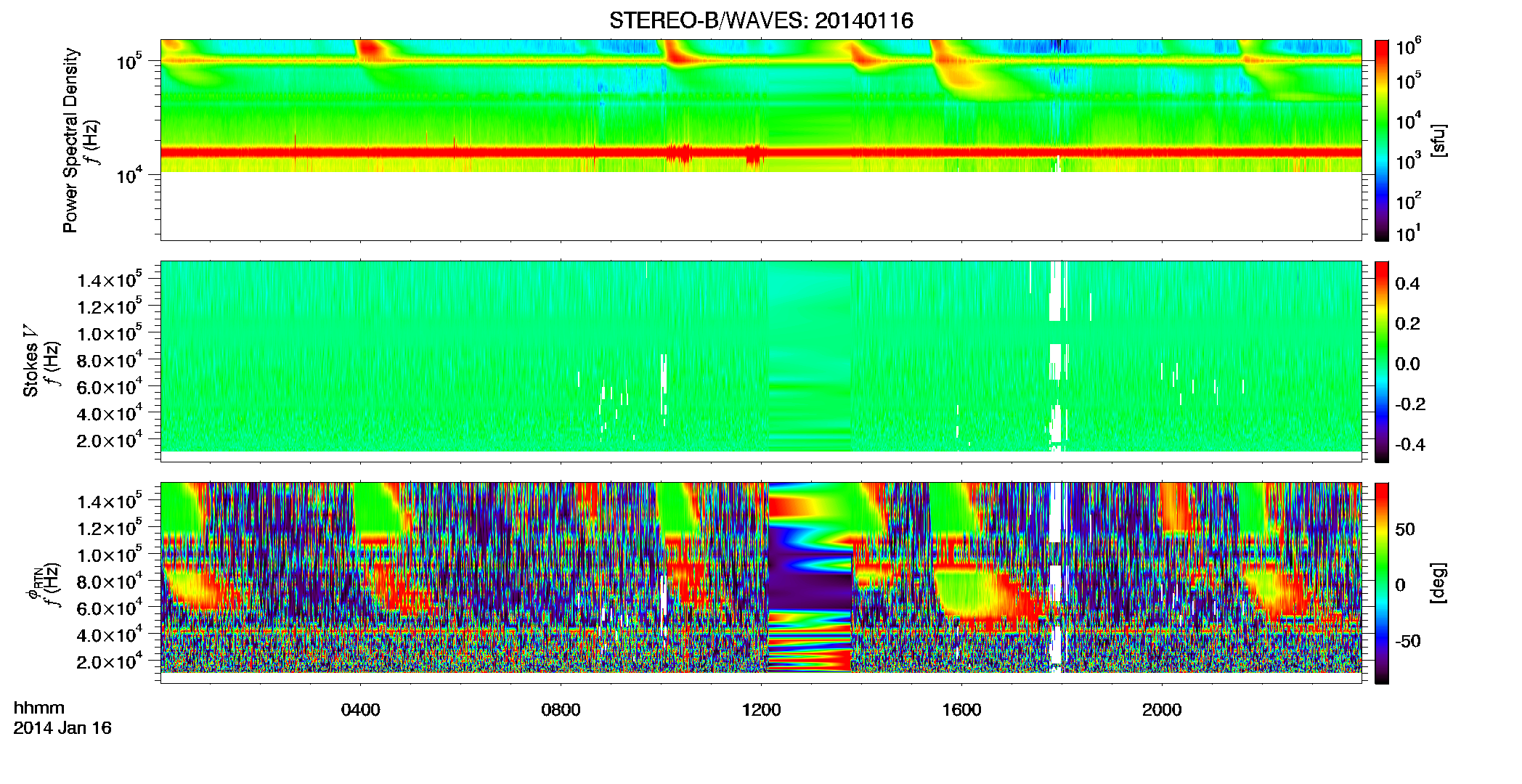1522x784 pixels.
Task: Click the 4.0×10^4 tick in φRTN panel
Action: click(x=110, y=635)
